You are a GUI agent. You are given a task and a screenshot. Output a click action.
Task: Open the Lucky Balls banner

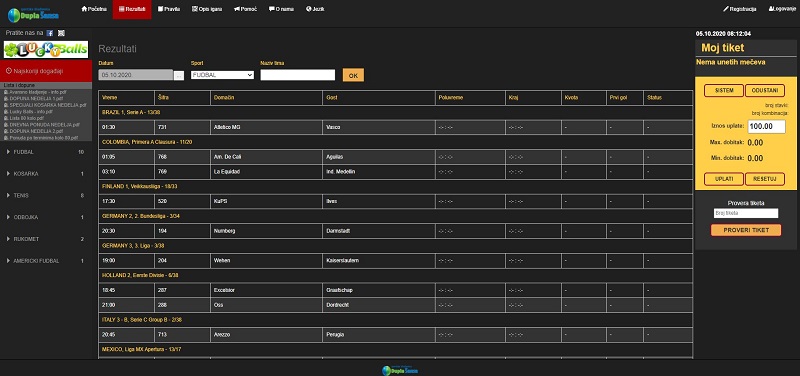(46, 49)
